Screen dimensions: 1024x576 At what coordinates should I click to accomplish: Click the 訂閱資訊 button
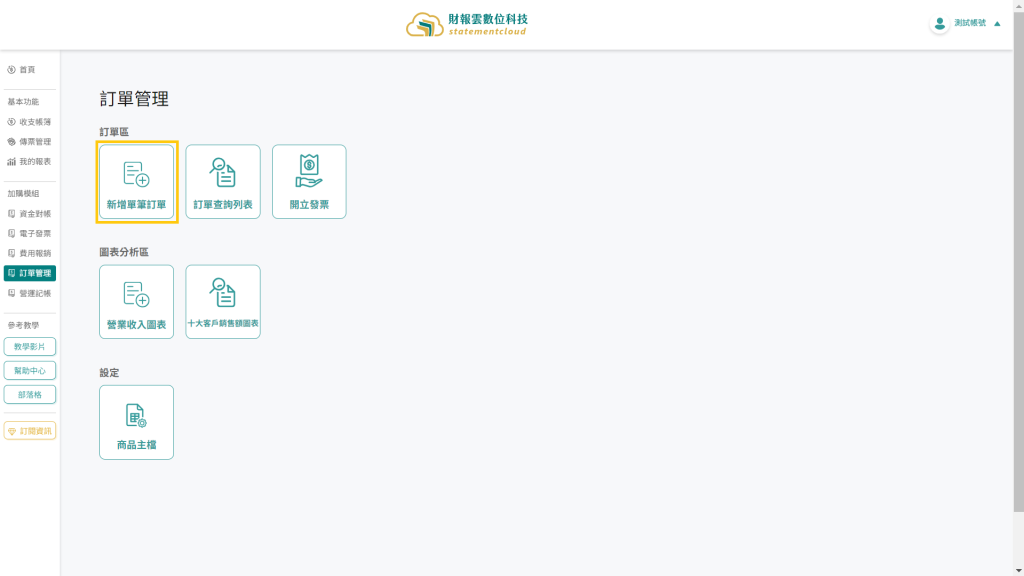(30, 431)
